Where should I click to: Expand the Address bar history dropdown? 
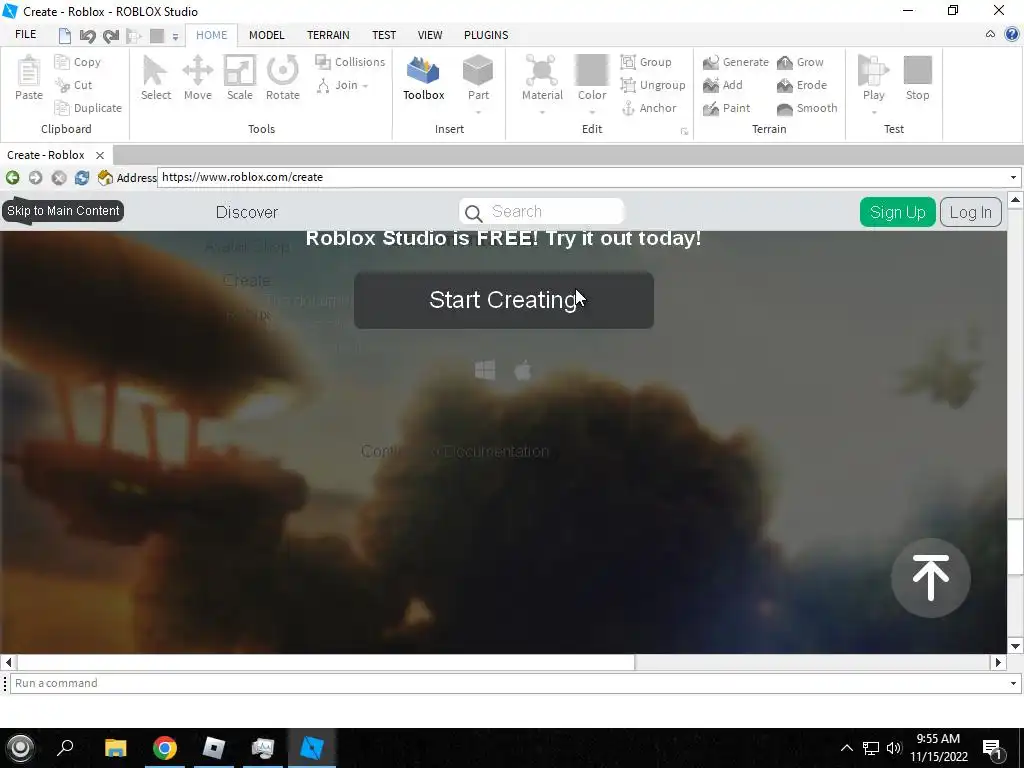pyautogui.click(x=1014, y=178)
